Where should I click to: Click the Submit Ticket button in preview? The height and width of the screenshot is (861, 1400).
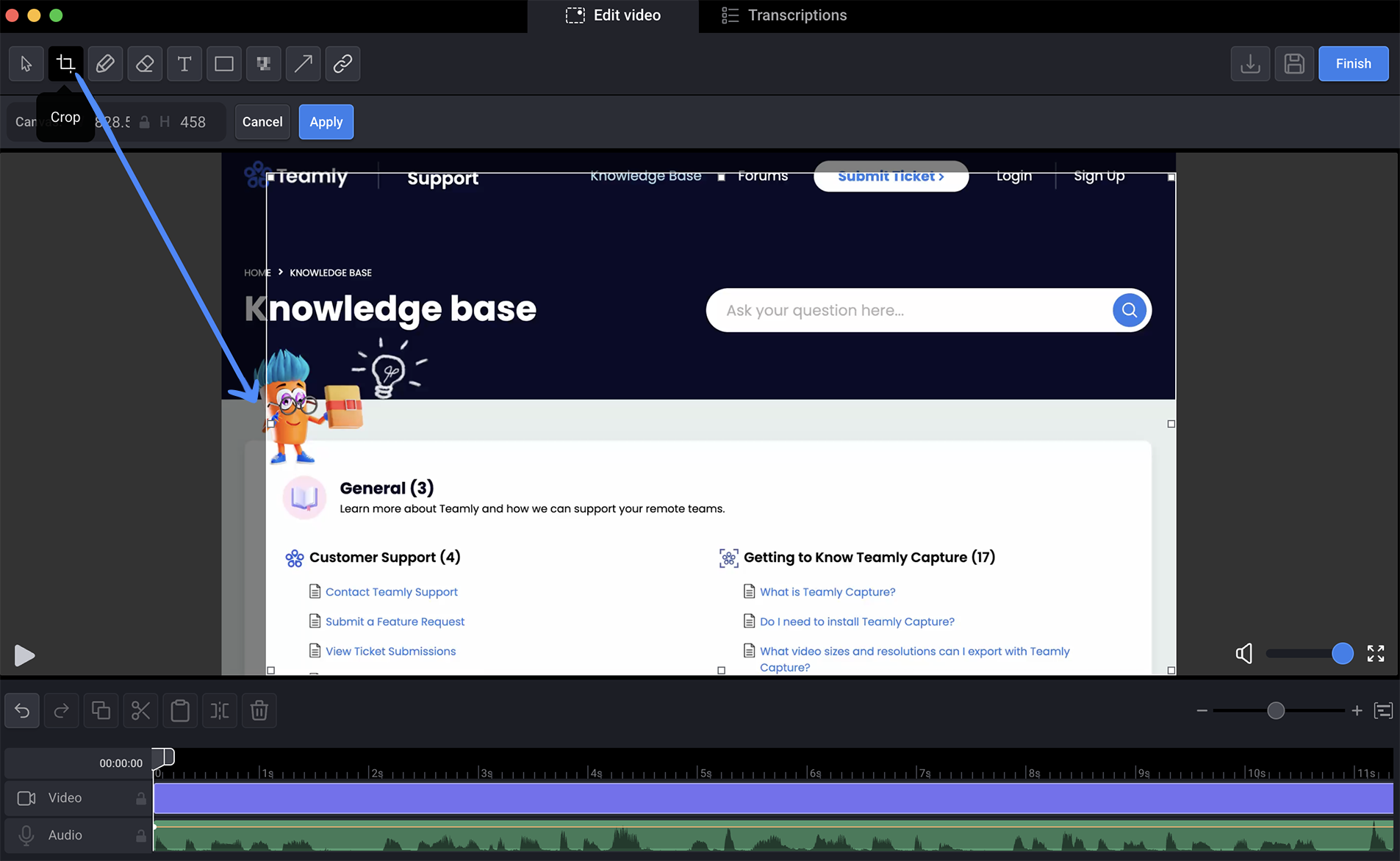[x=891, y=176]
